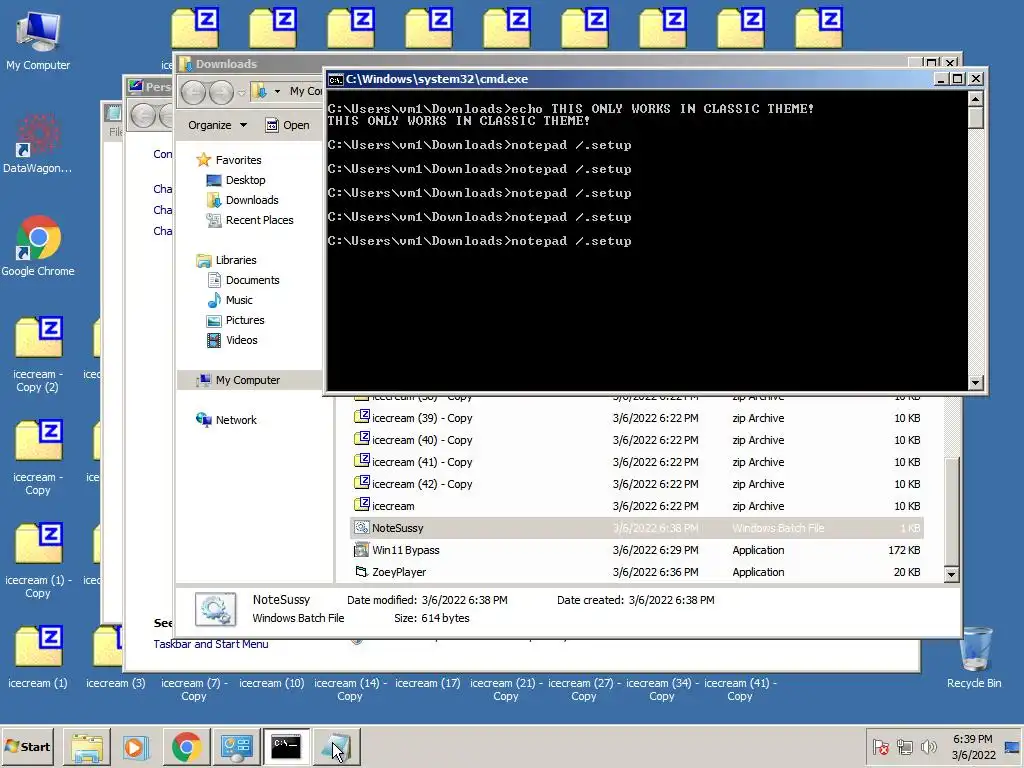Open the Organize dropdown menu
Screen dimensions: 1024x768
tap(217, 125)
